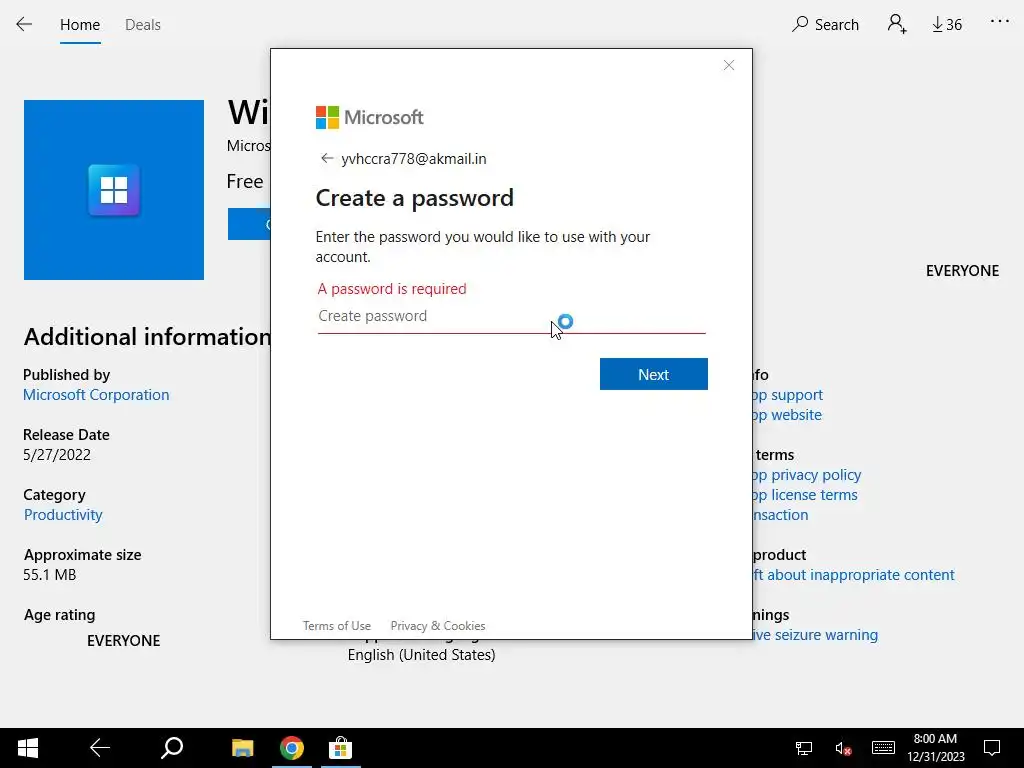Click the app tile image

tap(114, 190)
